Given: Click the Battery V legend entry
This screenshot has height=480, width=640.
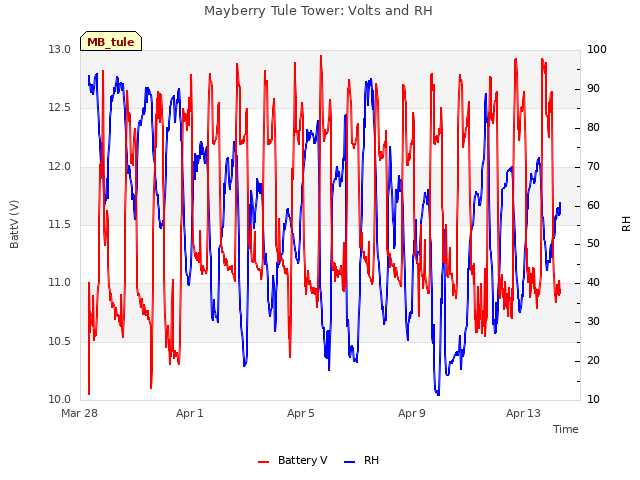Looking at the screenshot, I should click(293, 460).
